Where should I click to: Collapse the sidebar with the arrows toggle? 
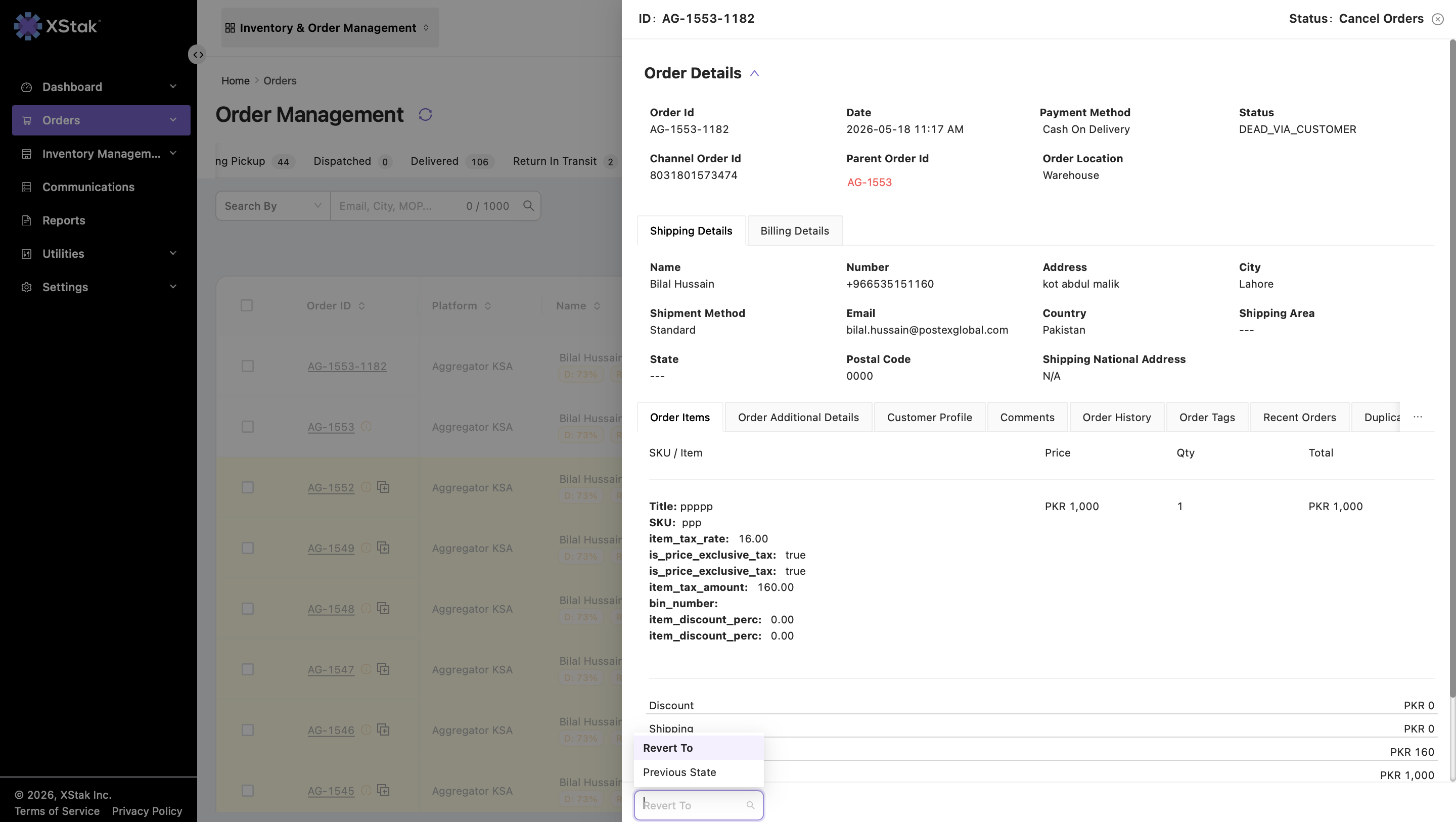[x=197, y=55]
